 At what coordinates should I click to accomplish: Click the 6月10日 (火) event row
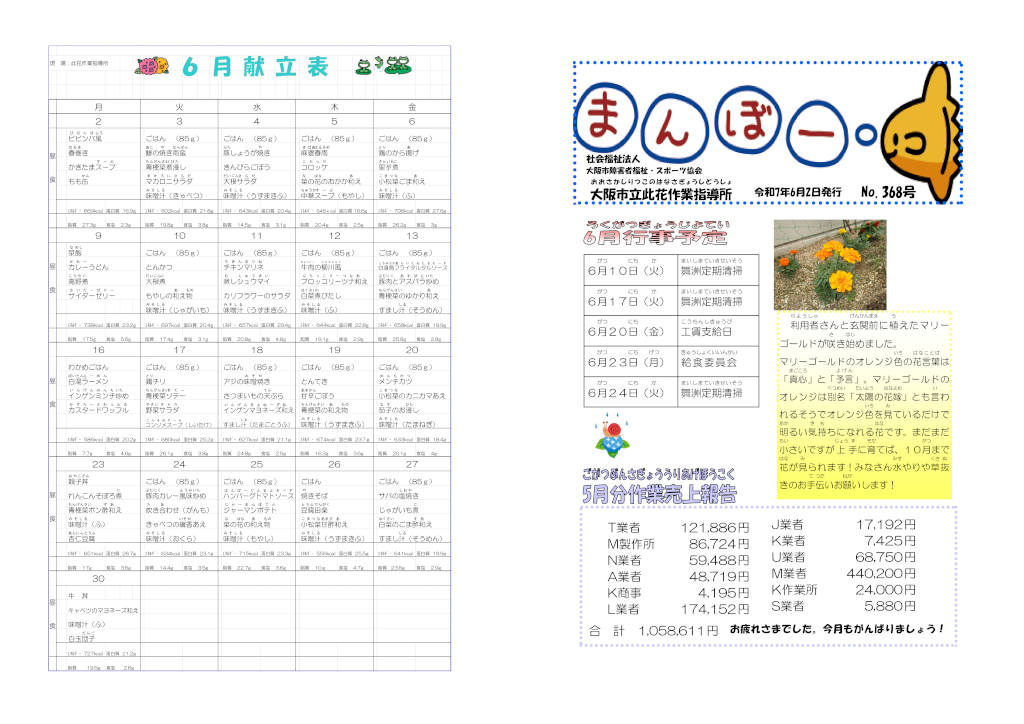(x=671, y=271)
